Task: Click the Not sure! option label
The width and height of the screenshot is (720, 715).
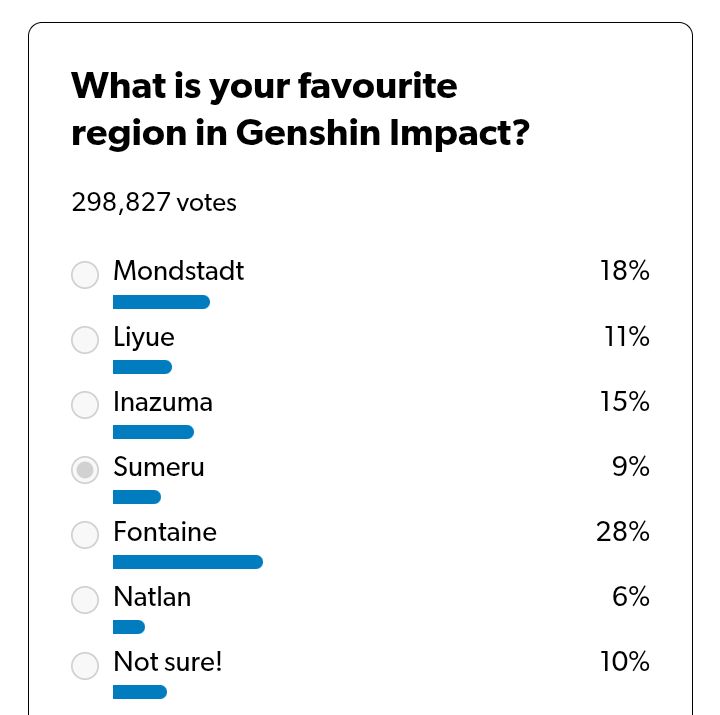Action: point(168,662)
